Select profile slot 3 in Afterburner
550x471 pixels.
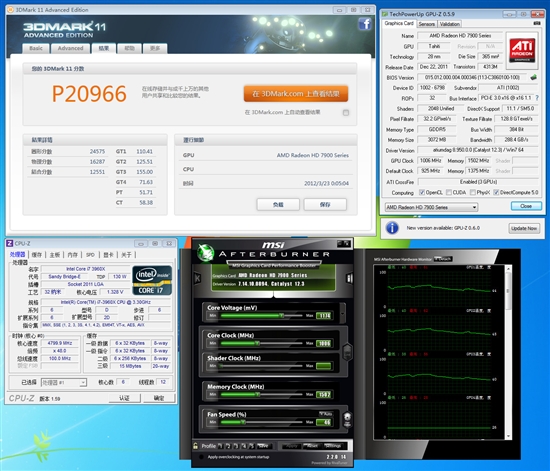pos(236,446)
